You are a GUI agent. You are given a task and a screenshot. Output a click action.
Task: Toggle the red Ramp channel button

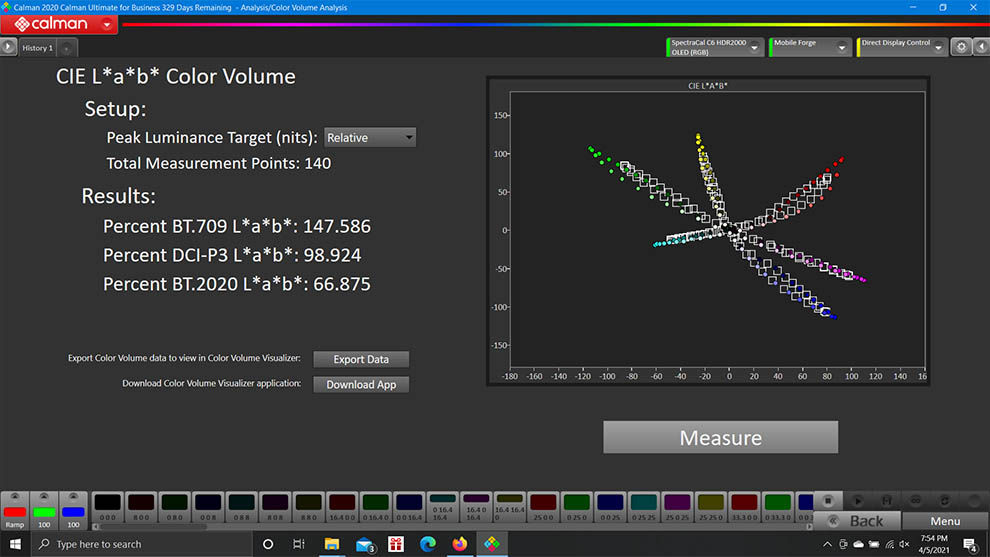pyautogui.click(x=15, y=510)
